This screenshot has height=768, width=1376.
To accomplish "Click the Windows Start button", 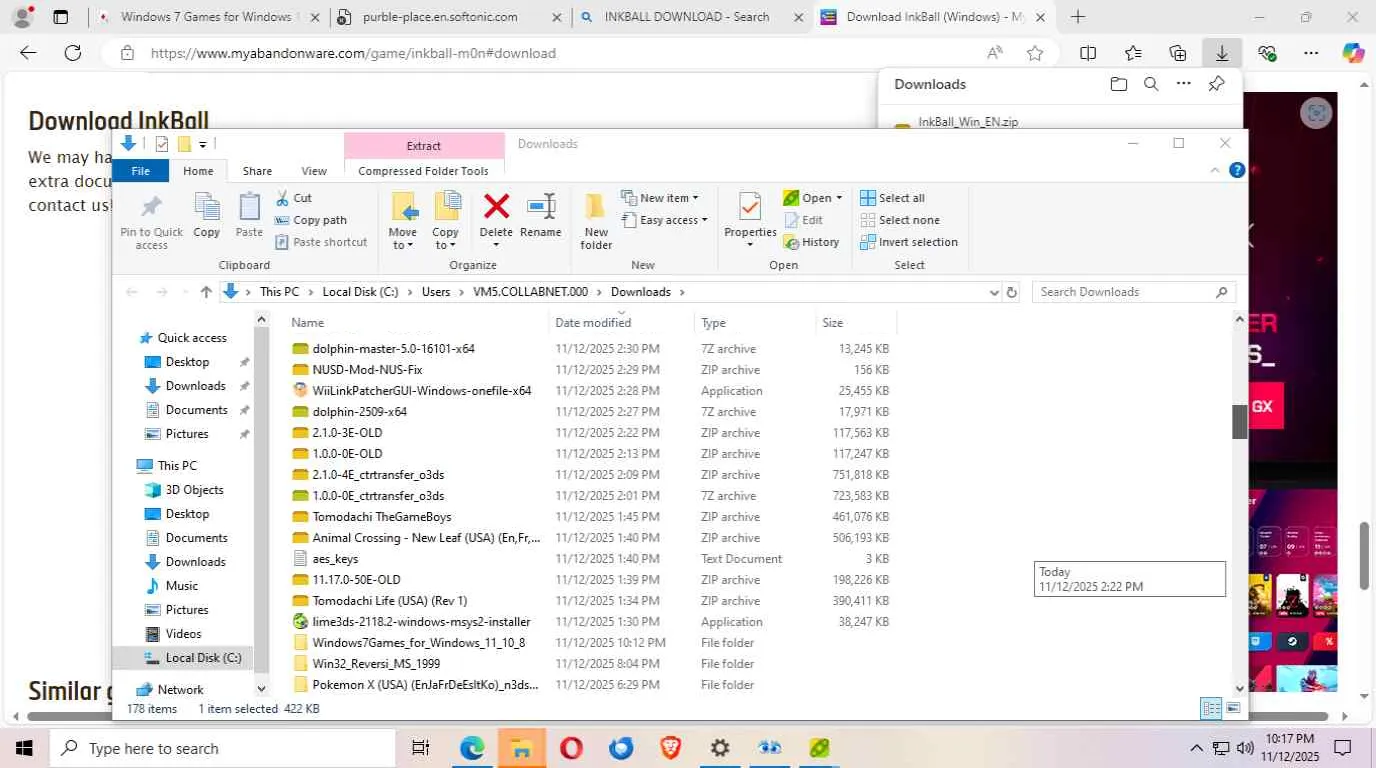I will pyautogui.click(x=24, y=748).
